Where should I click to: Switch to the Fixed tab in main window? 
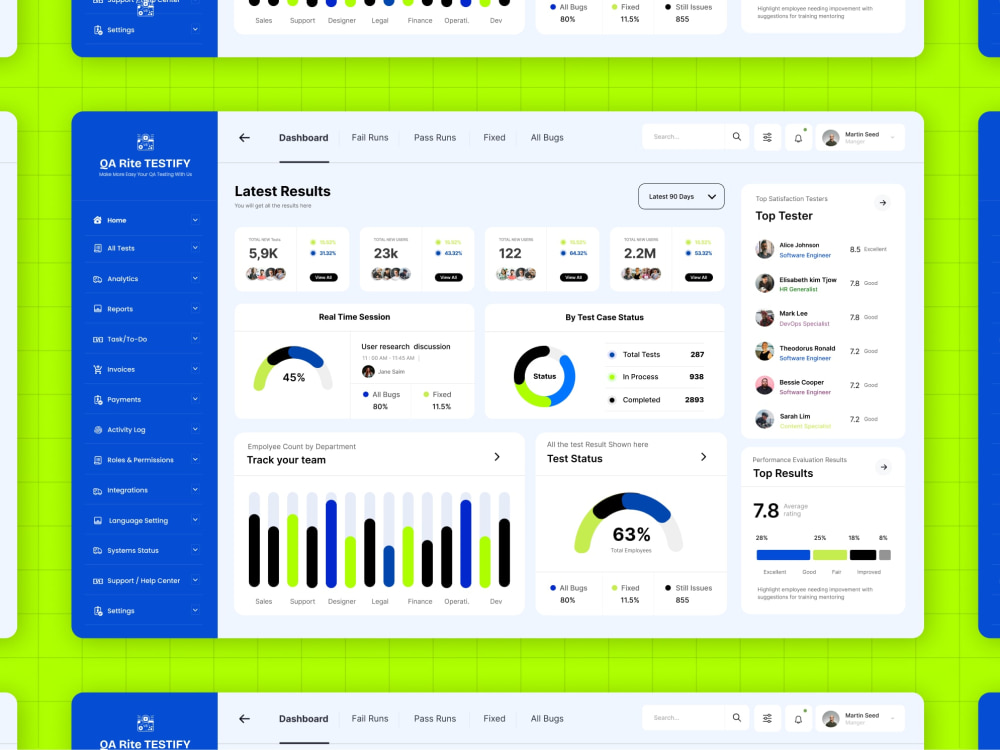coord(494,138)
